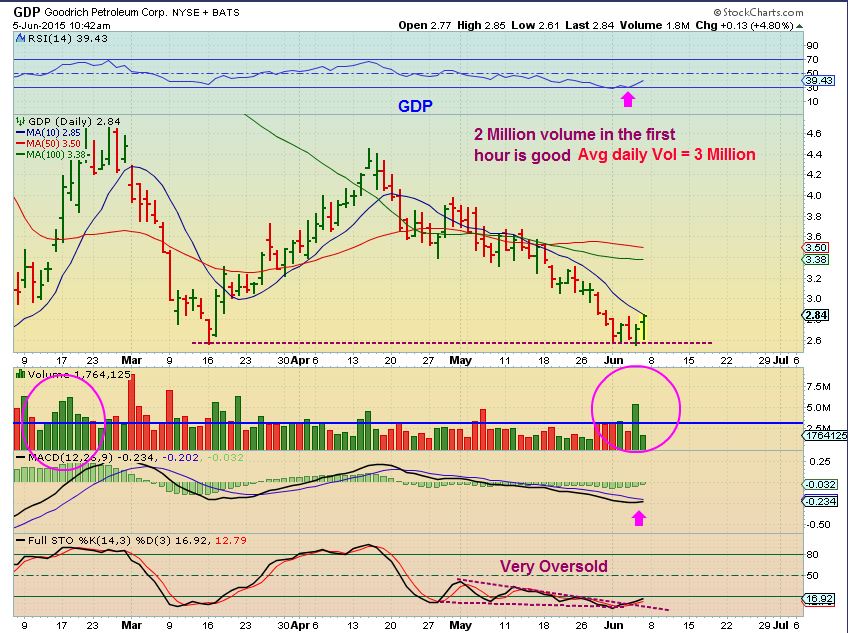Screen dimensions: 848x633
Task: Click the green MA(100) legend color line
Action: tap(21, 155)
